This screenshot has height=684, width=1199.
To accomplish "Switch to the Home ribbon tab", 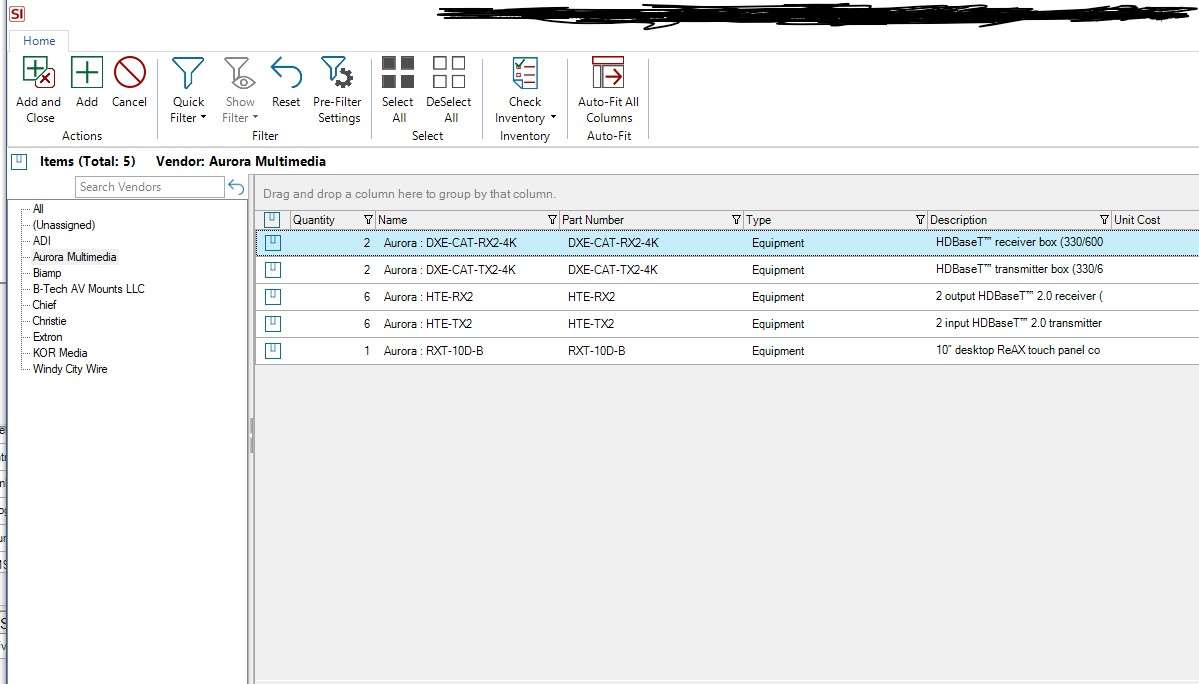I will tap(39, 41).
